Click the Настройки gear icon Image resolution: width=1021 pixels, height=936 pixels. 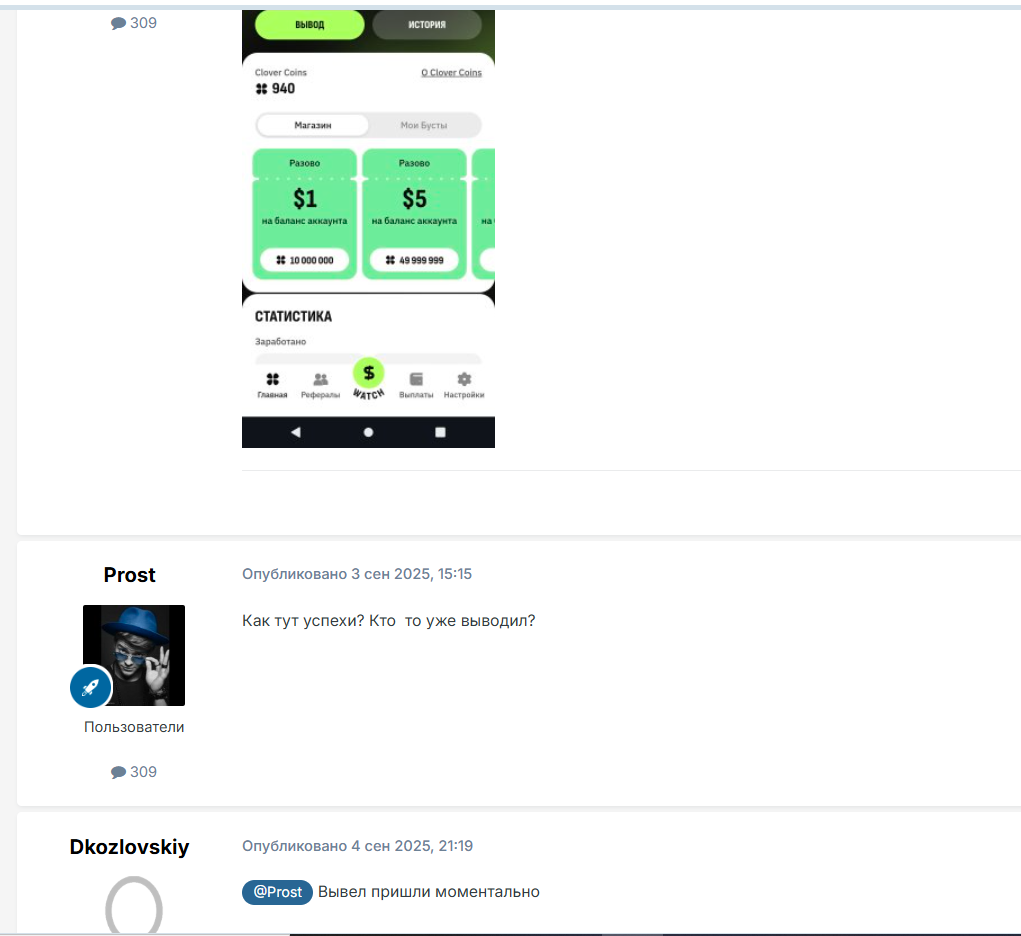[x=464, y=379]
